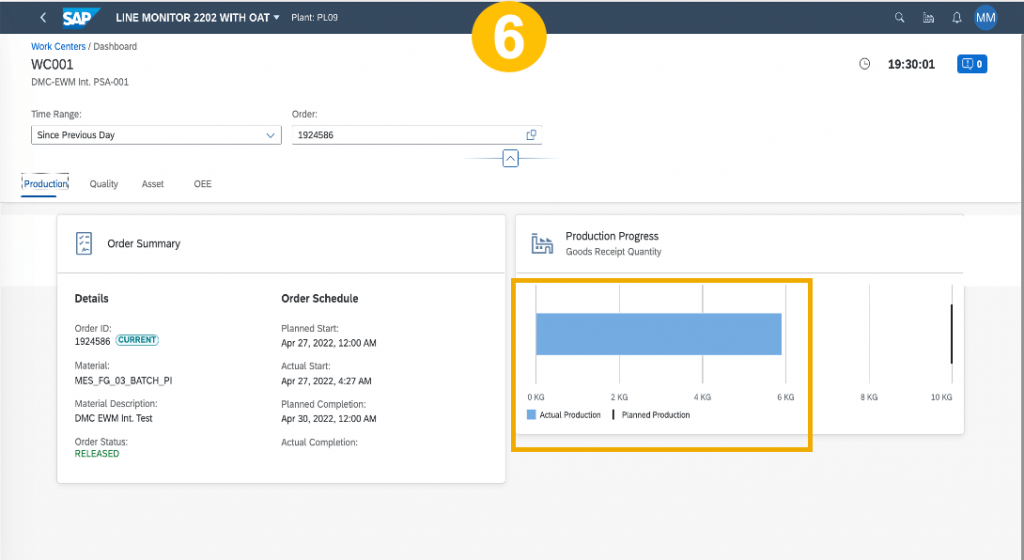Click the 19:30:01 time display
Viewport: 1024px width, 560px height.
(x=911, y=64)
